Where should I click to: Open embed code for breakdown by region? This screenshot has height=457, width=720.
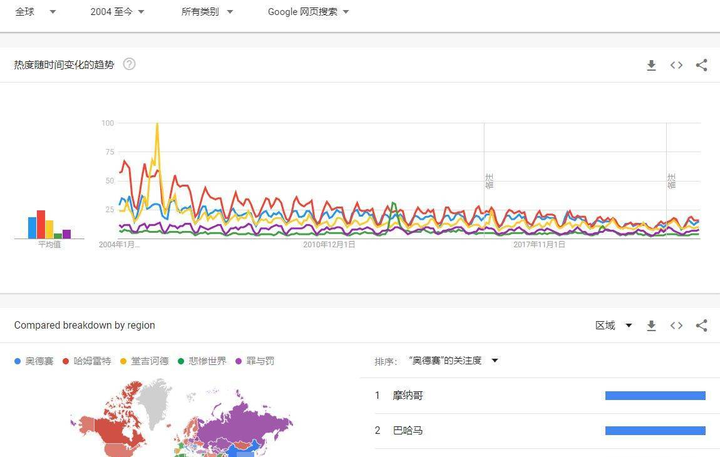[676, 326]
